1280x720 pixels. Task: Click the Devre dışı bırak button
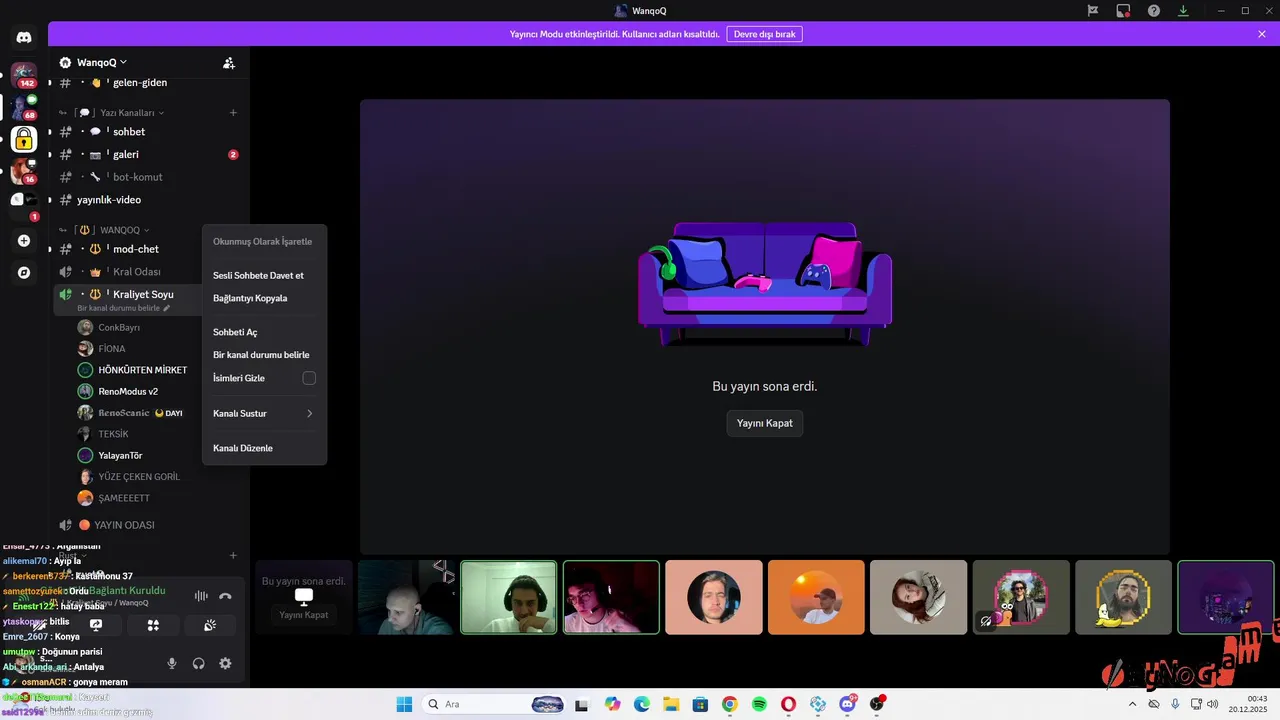coord(764,34)
